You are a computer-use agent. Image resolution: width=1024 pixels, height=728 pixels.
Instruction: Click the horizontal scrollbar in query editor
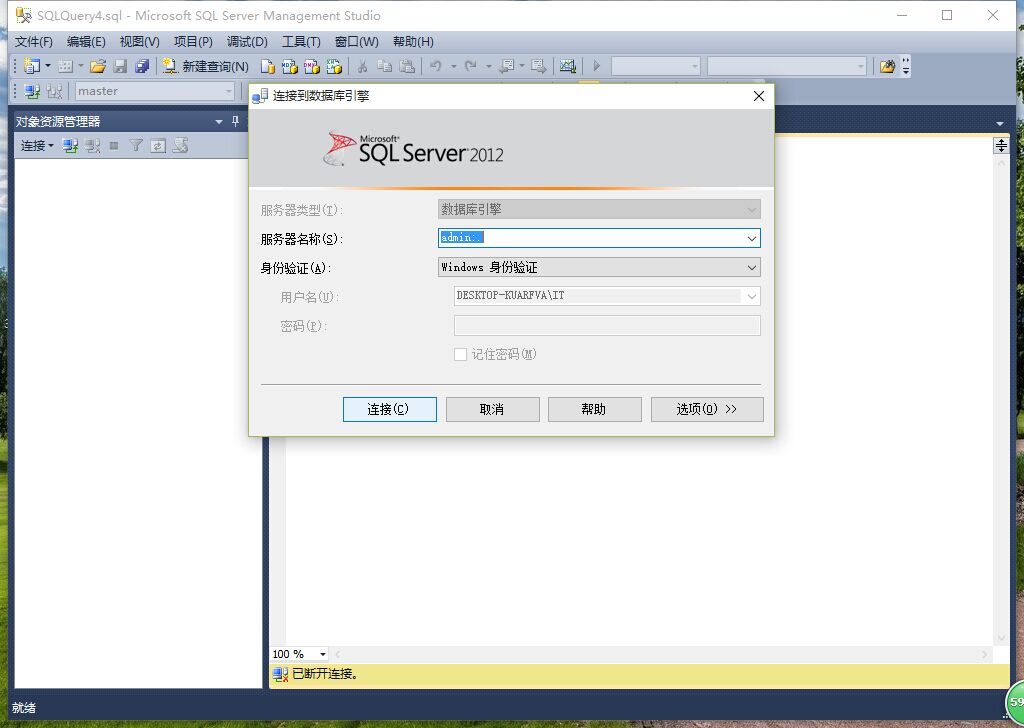pos(663,654)
